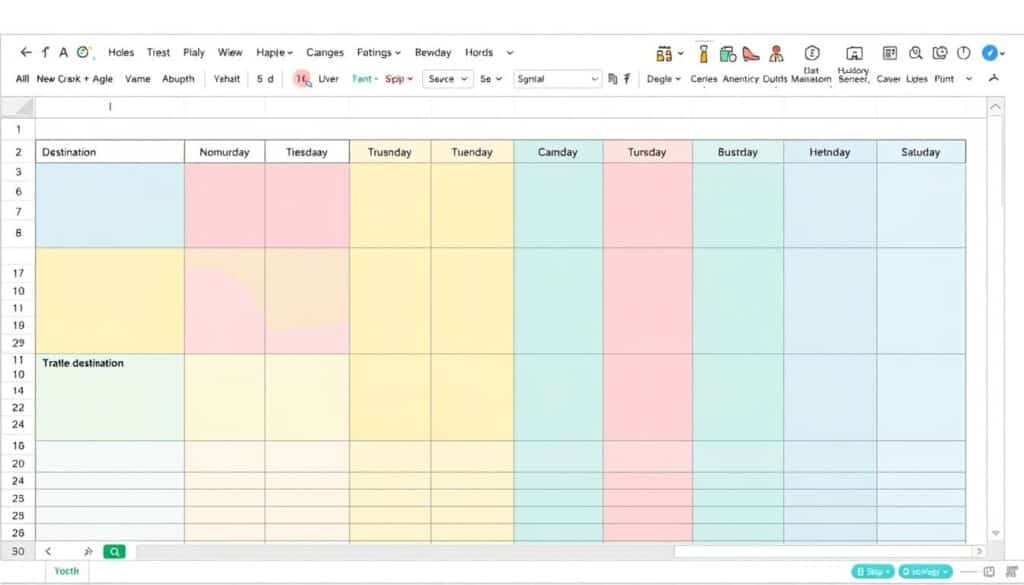Select the Tratte destination cell
Viewport: 1024px width, 585px height.
(x=110, y=397)
